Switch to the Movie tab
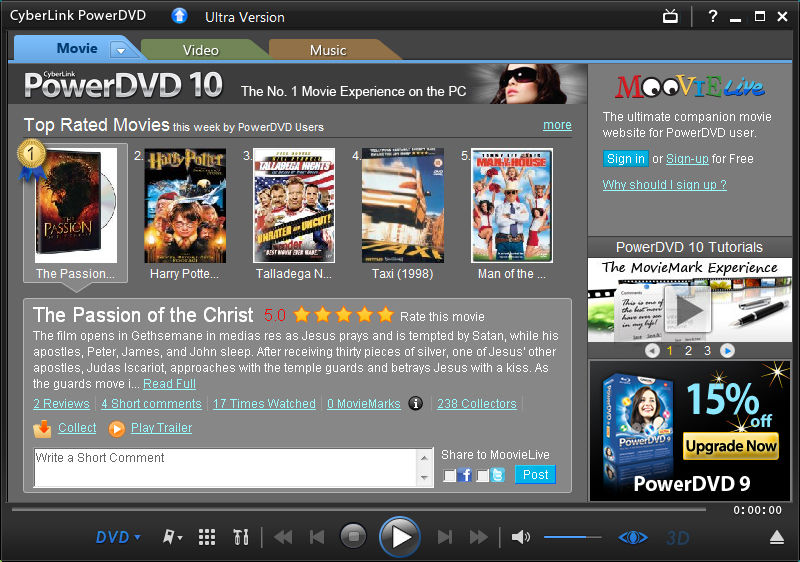800x562 pixels. 77,48
